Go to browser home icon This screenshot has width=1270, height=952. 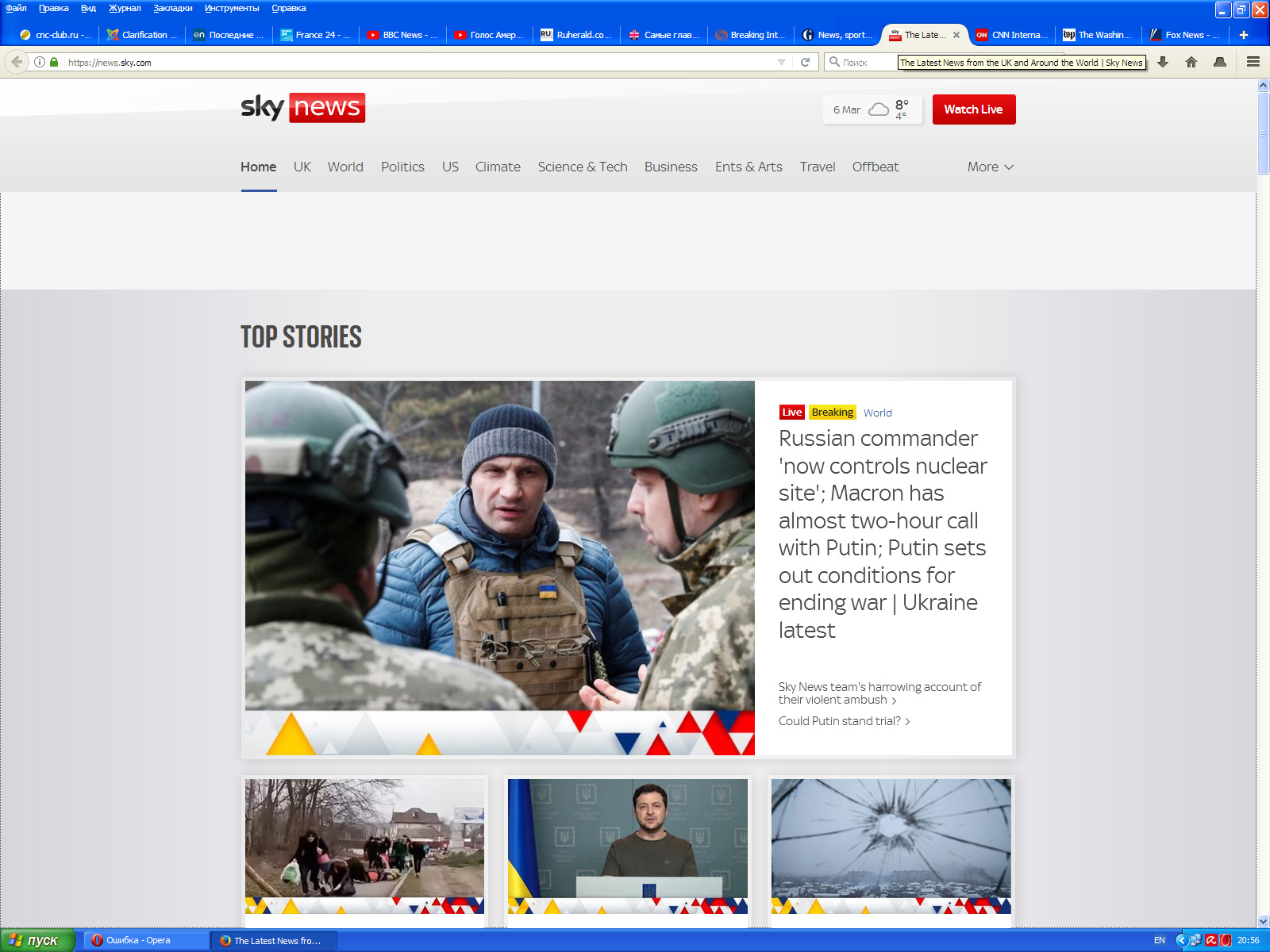[1191, 62]
